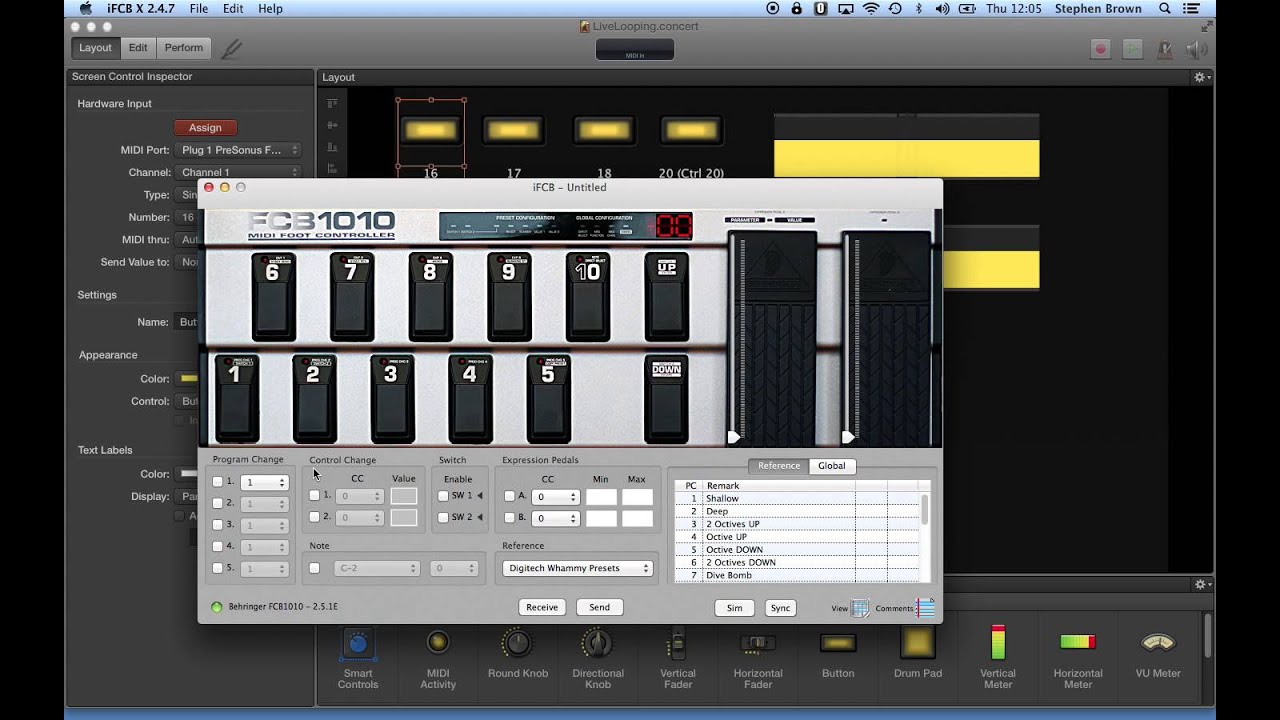Click the Sim button
Viewport: 1280px width, 720px height.
[735, 608]
